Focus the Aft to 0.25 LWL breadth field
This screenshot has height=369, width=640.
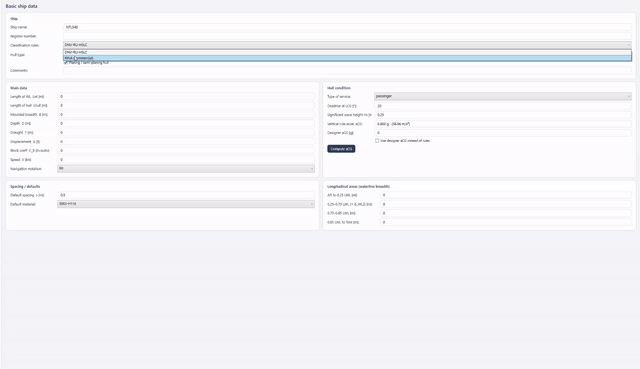click(x=506, y=195)
